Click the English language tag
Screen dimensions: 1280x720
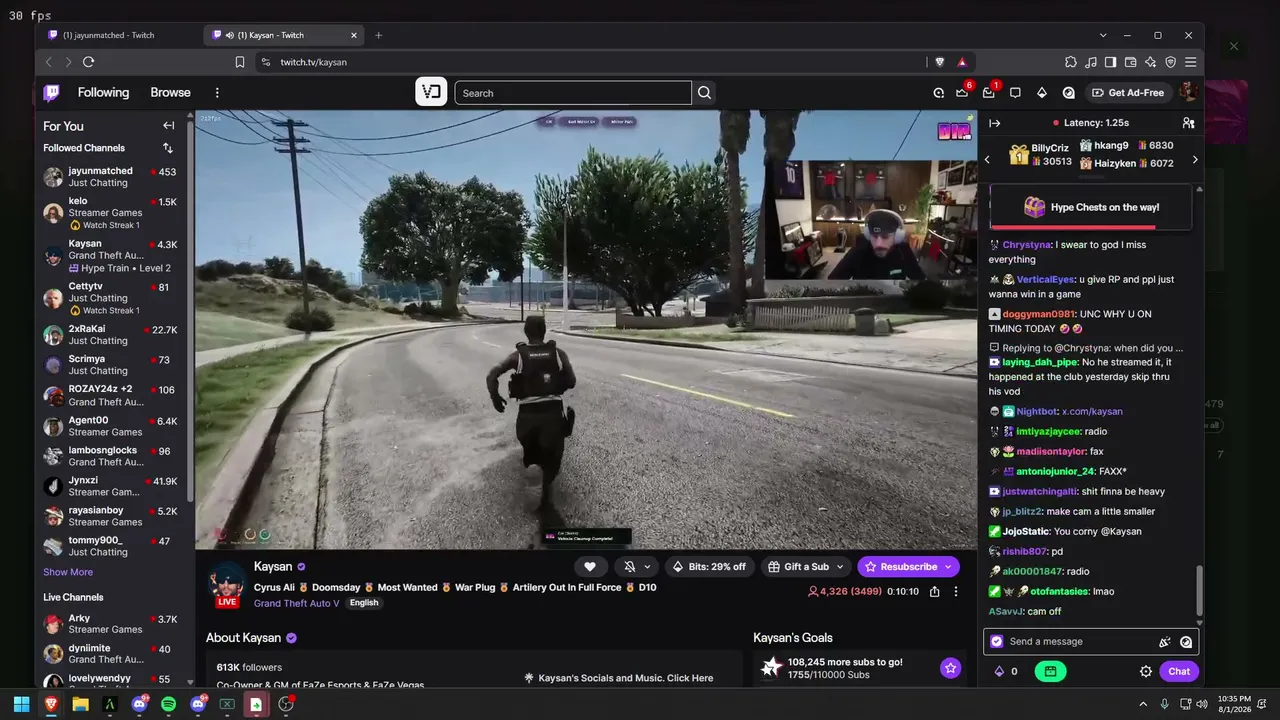coord(364,603)
